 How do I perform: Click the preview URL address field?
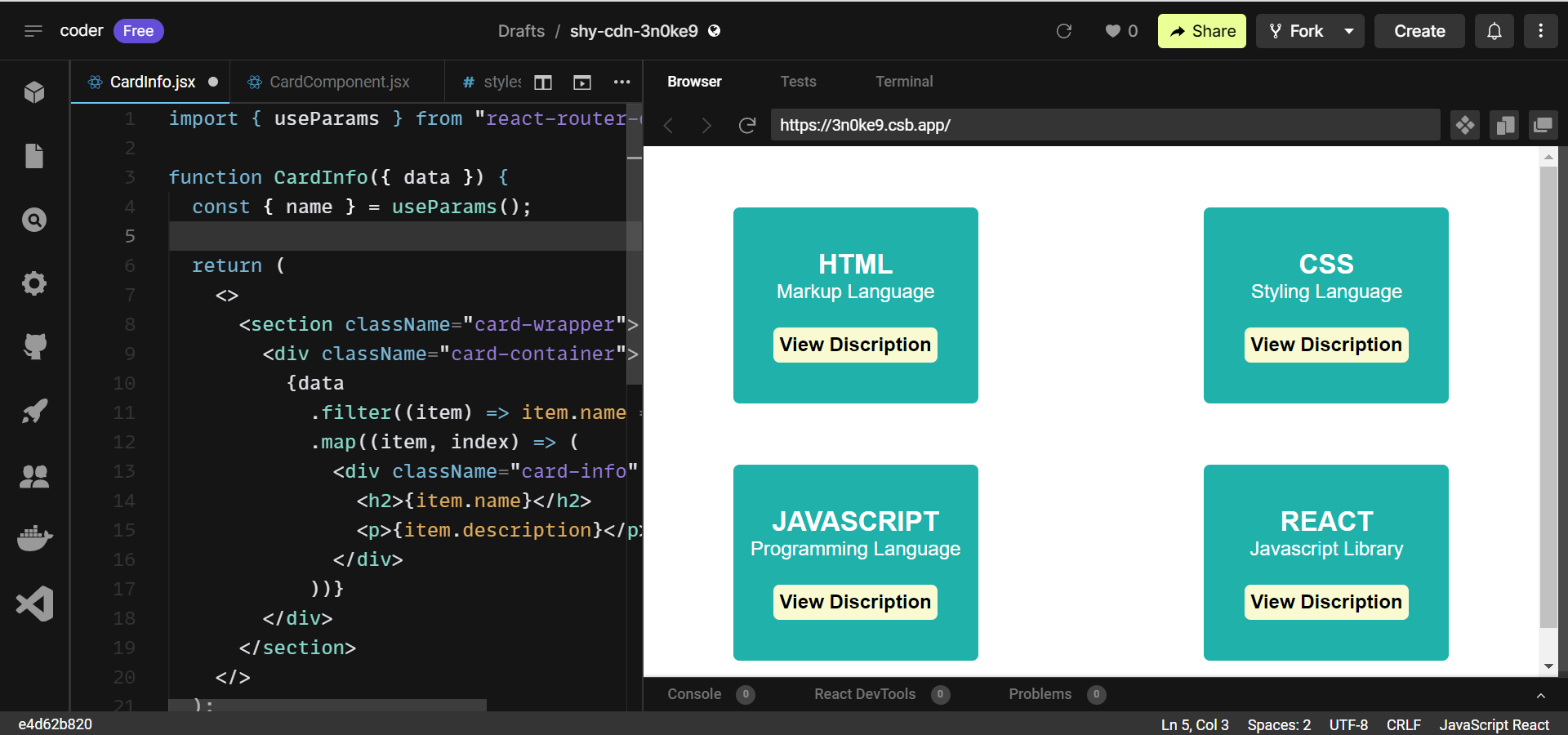1104,125
